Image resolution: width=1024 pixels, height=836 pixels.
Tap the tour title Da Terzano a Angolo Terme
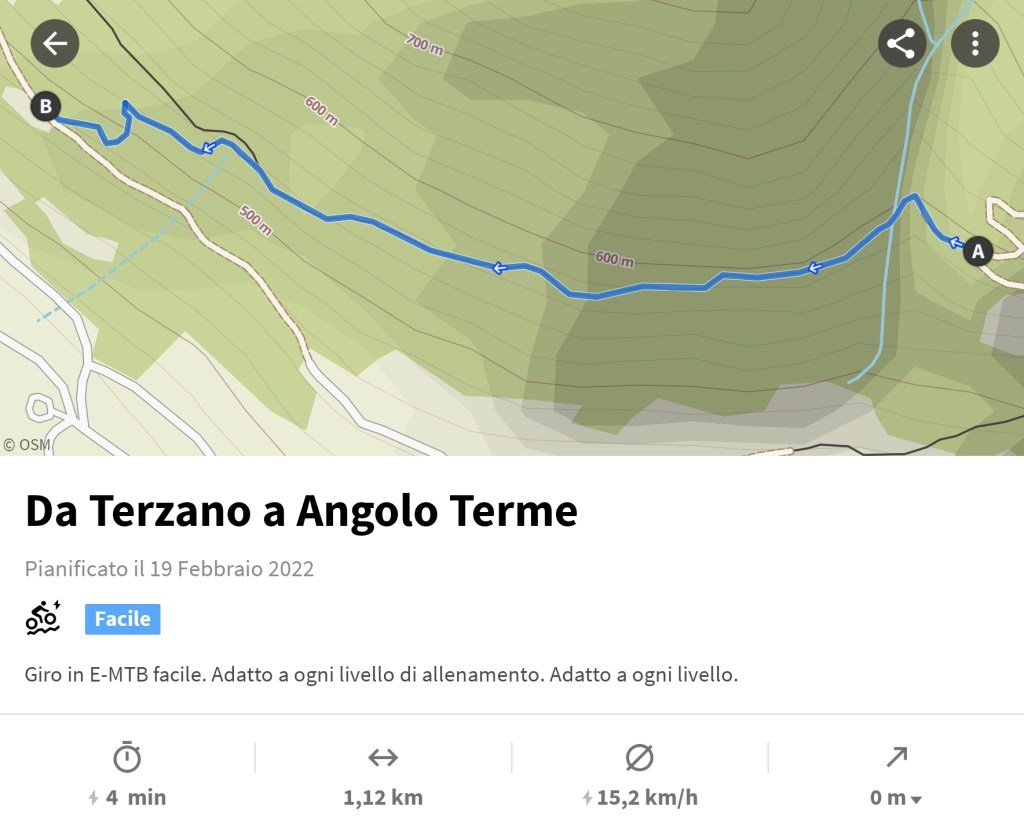(x=301, y=511)
